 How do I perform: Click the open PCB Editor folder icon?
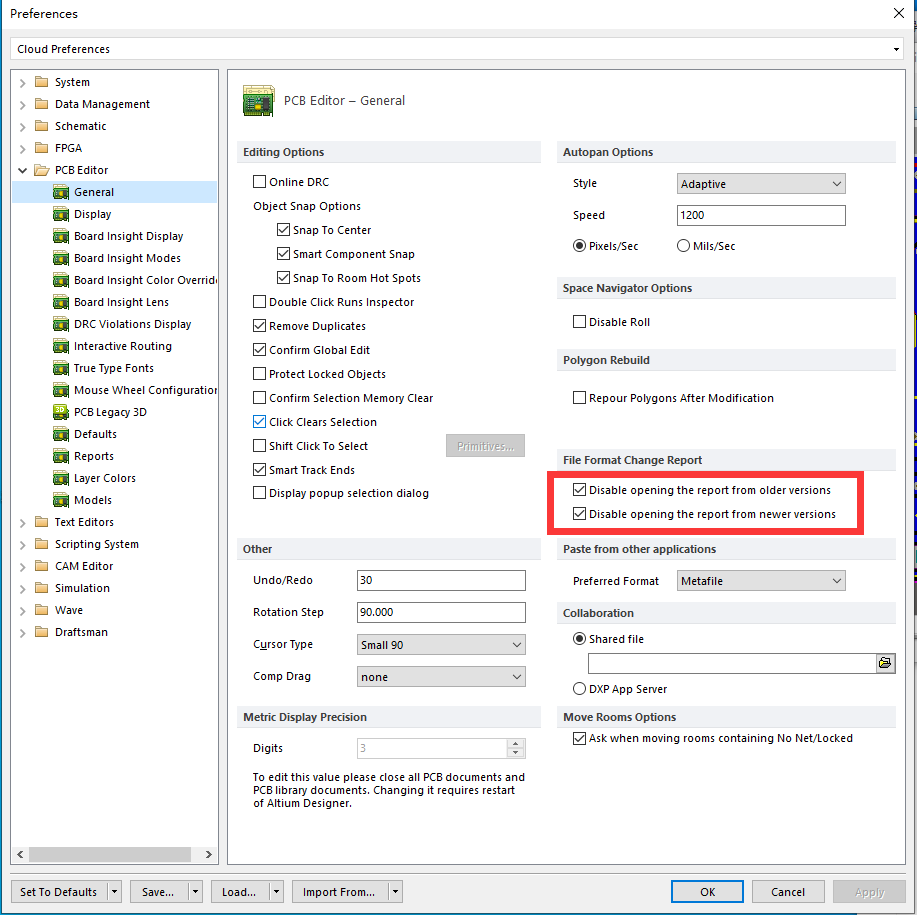tap(42, 170)
